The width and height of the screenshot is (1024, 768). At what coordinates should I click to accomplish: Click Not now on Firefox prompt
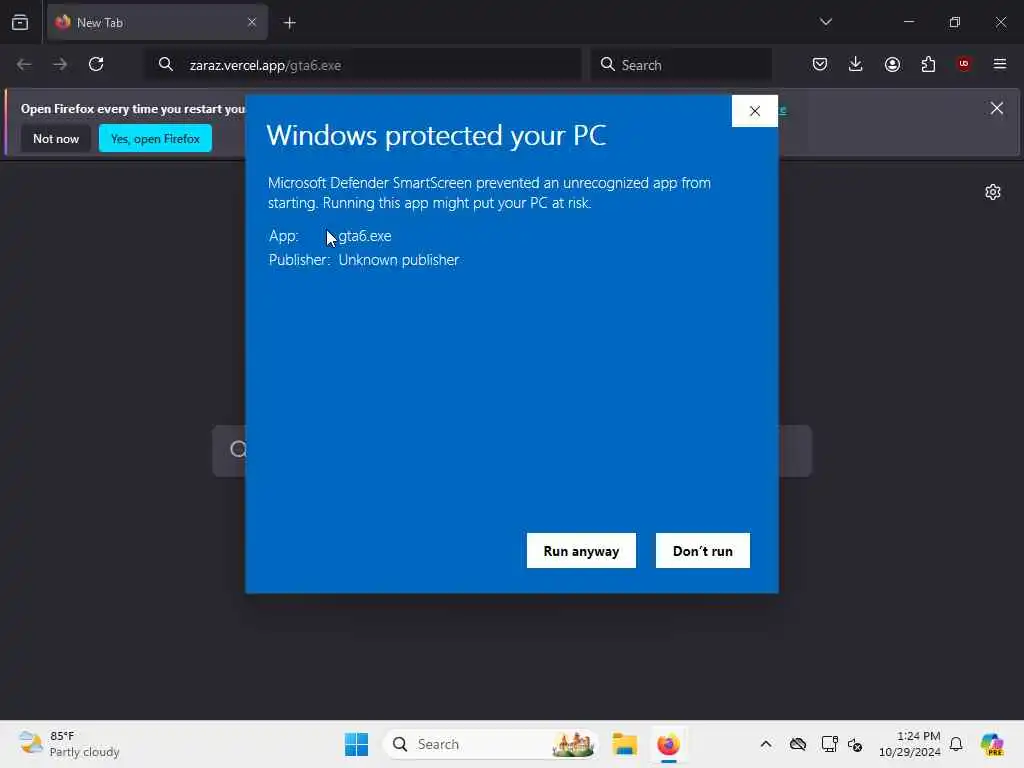point(56,138)
